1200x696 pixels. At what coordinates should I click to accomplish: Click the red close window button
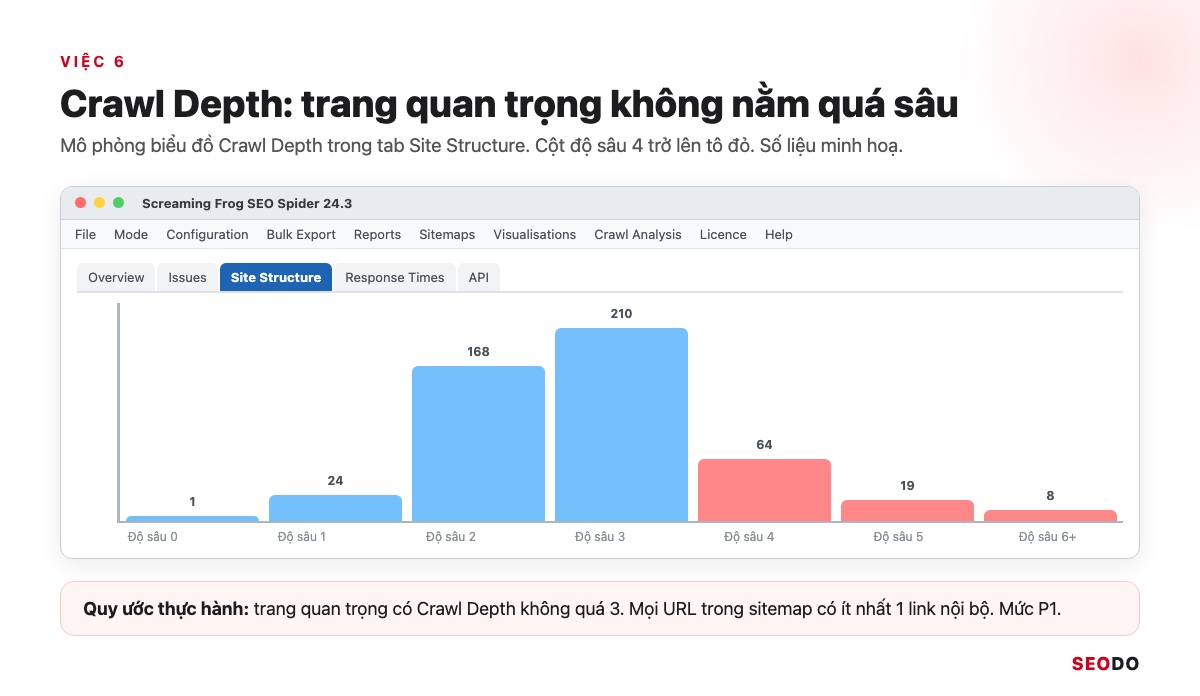(x=81, y=203)
